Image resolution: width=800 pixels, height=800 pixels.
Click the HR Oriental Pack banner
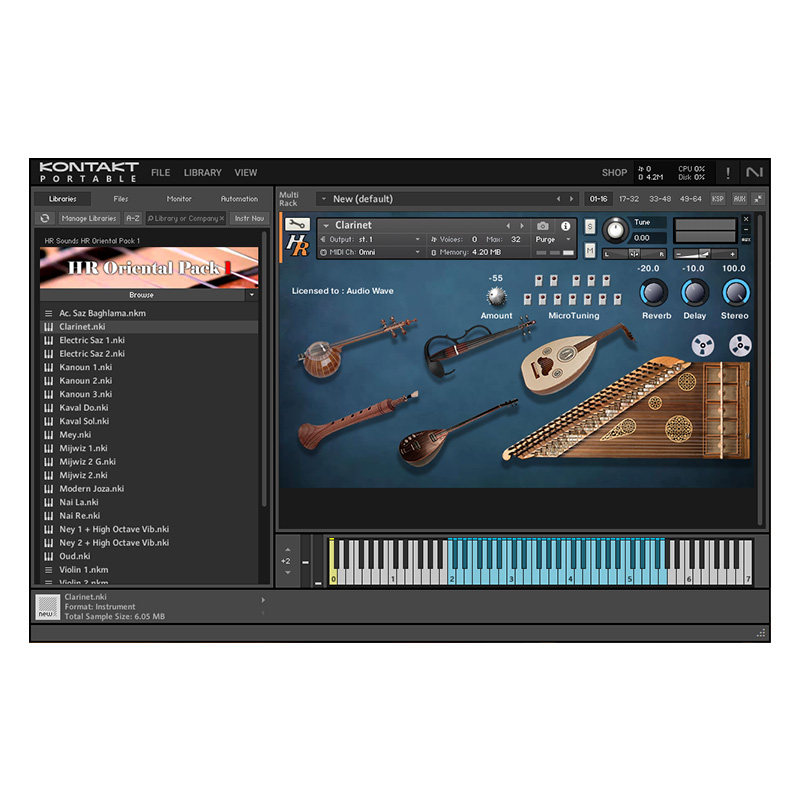tap(149, 268)
